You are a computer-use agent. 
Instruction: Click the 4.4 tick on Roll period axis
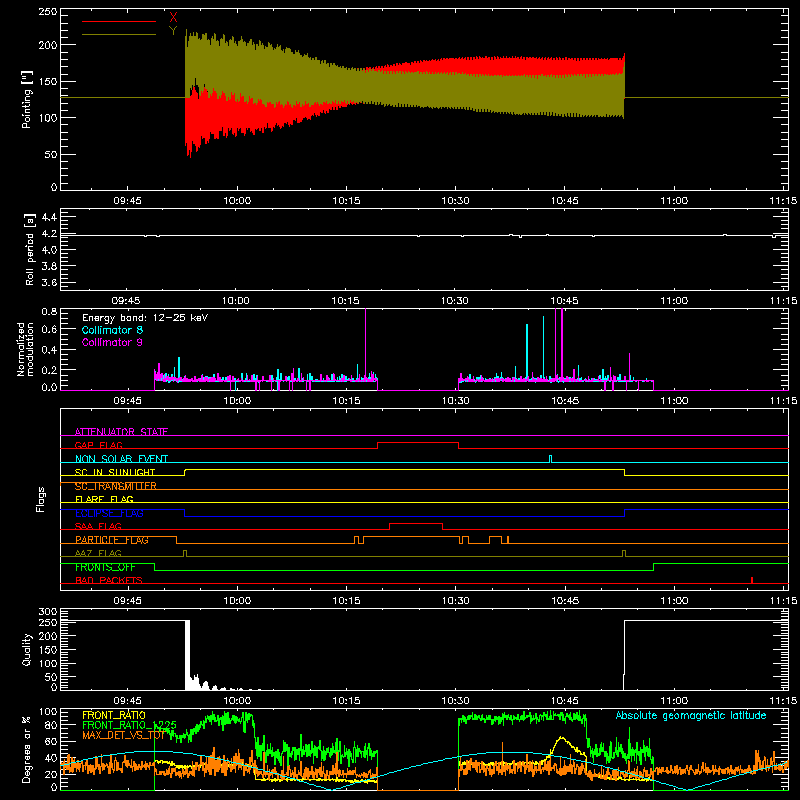[49, 217]
